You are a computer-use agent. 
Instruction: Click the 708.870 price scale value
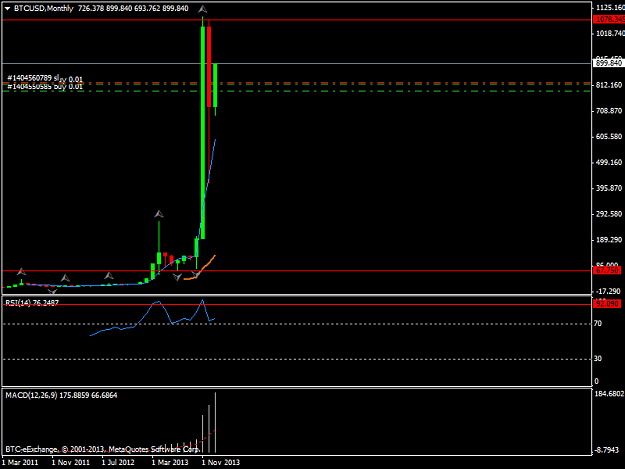[x=609, y=111]
